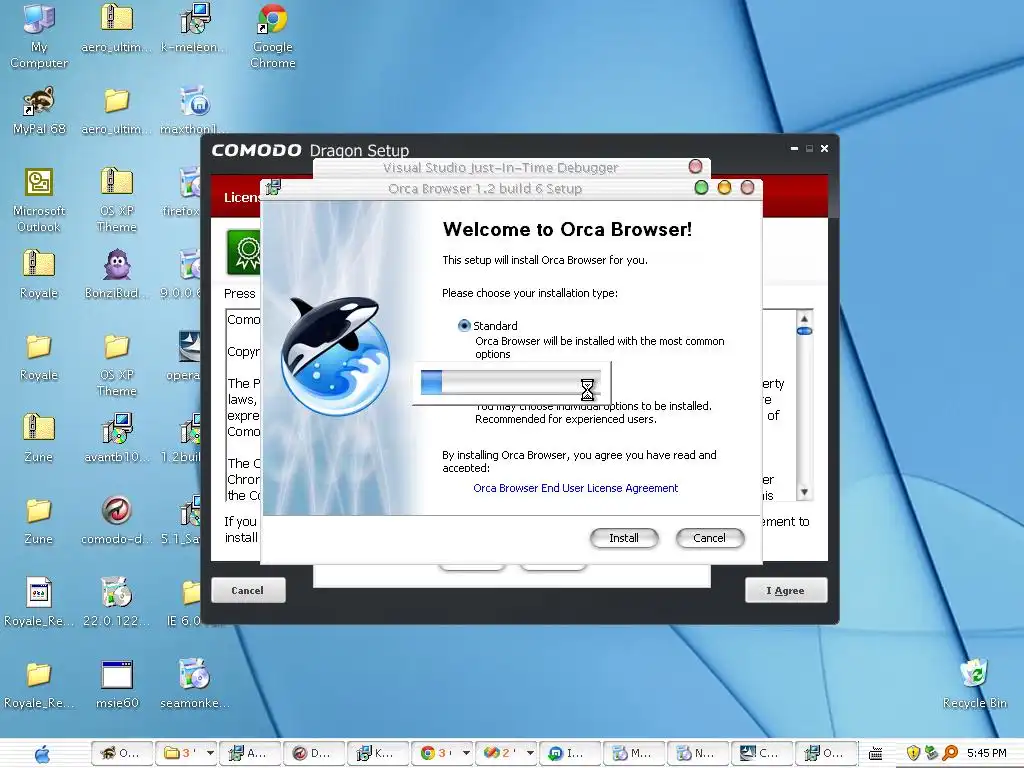Select the top aero_ultim zip icon

click(116, 29)
